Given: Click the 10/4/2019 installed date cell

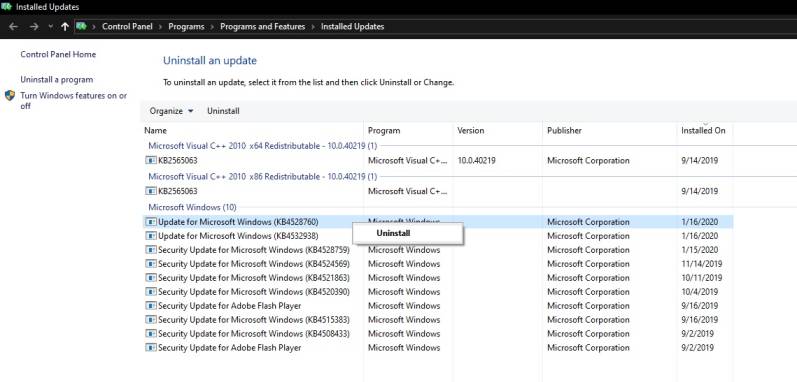Looking at the screenshot, I should click(700, 292).
